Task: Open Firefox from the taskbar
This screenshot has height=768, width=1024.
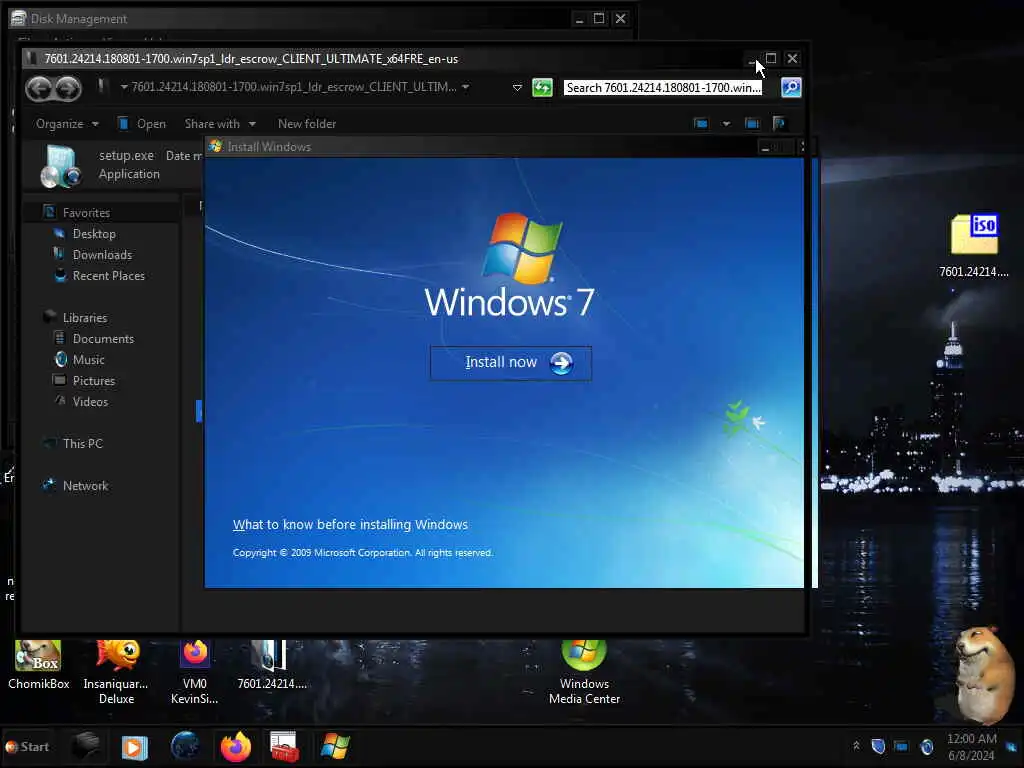Action: [x=235, y=746]
